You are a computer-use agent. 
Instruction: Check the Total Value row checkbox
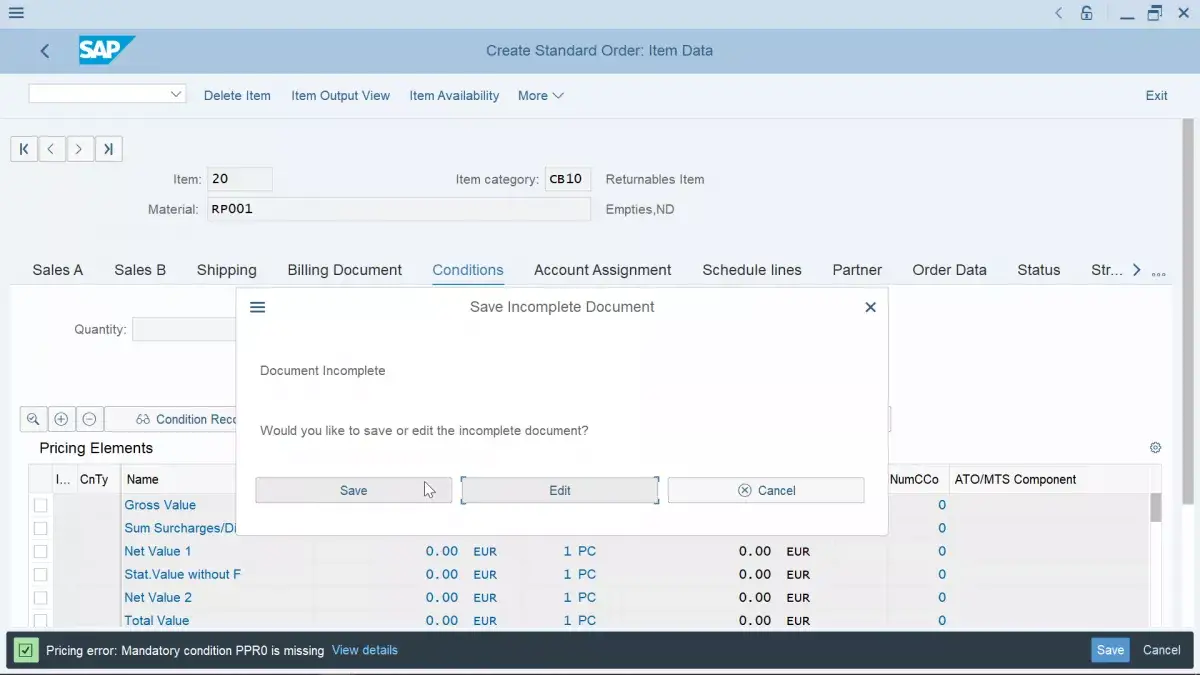coord(41,620)
